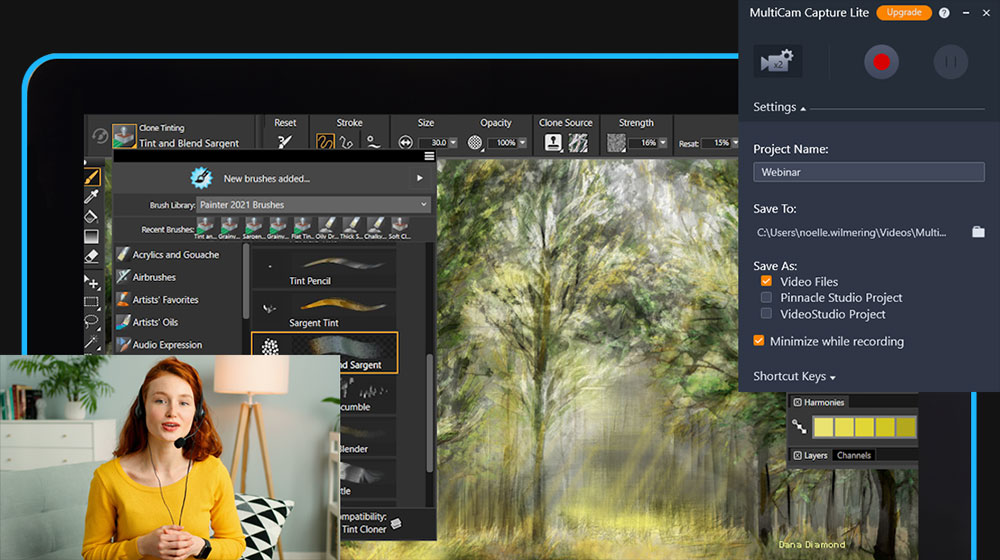Toggle the Minimize while recording checkbox

[x=759, y=341]
